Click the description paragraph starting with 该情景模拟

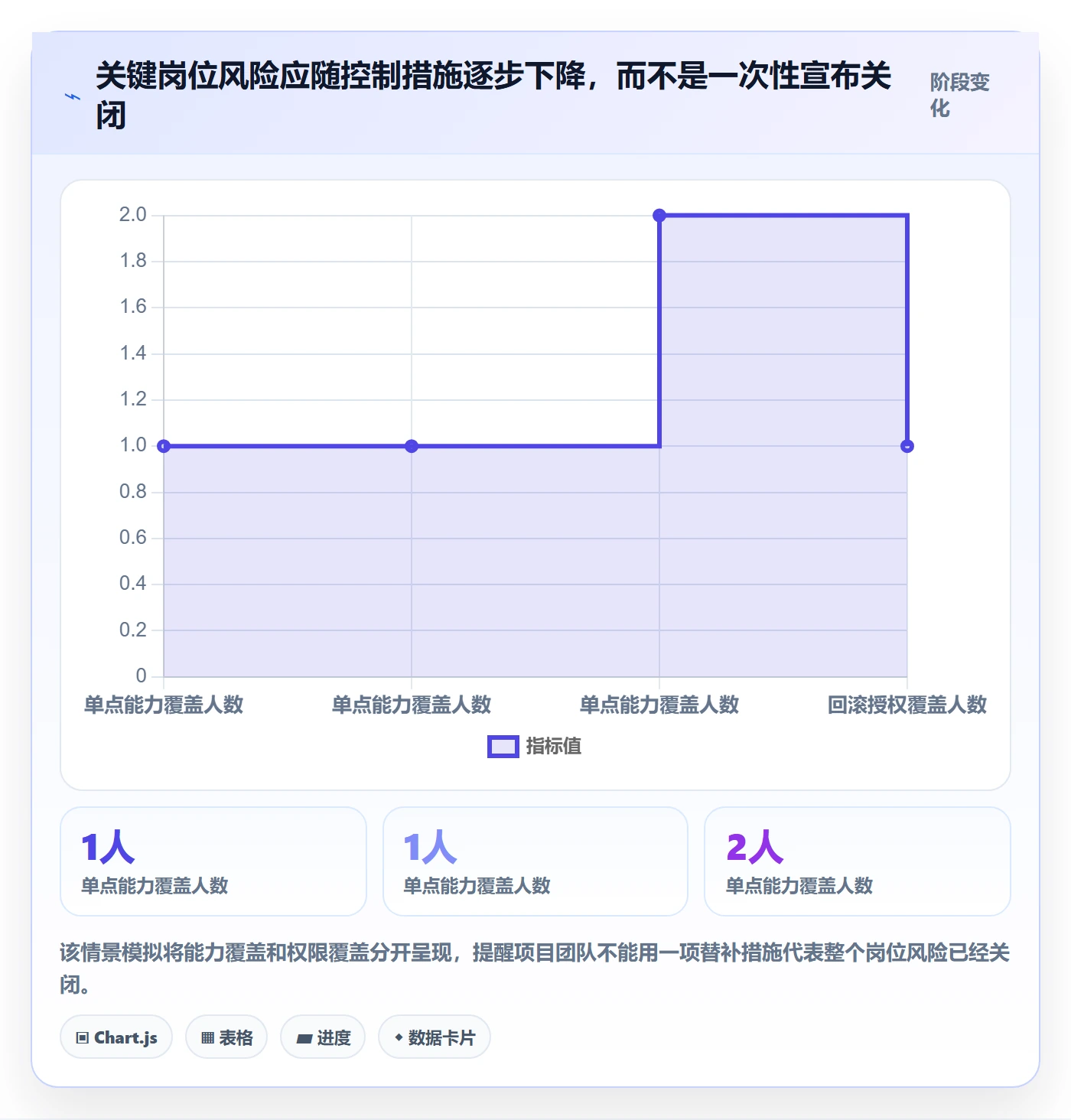pos(535,968)
